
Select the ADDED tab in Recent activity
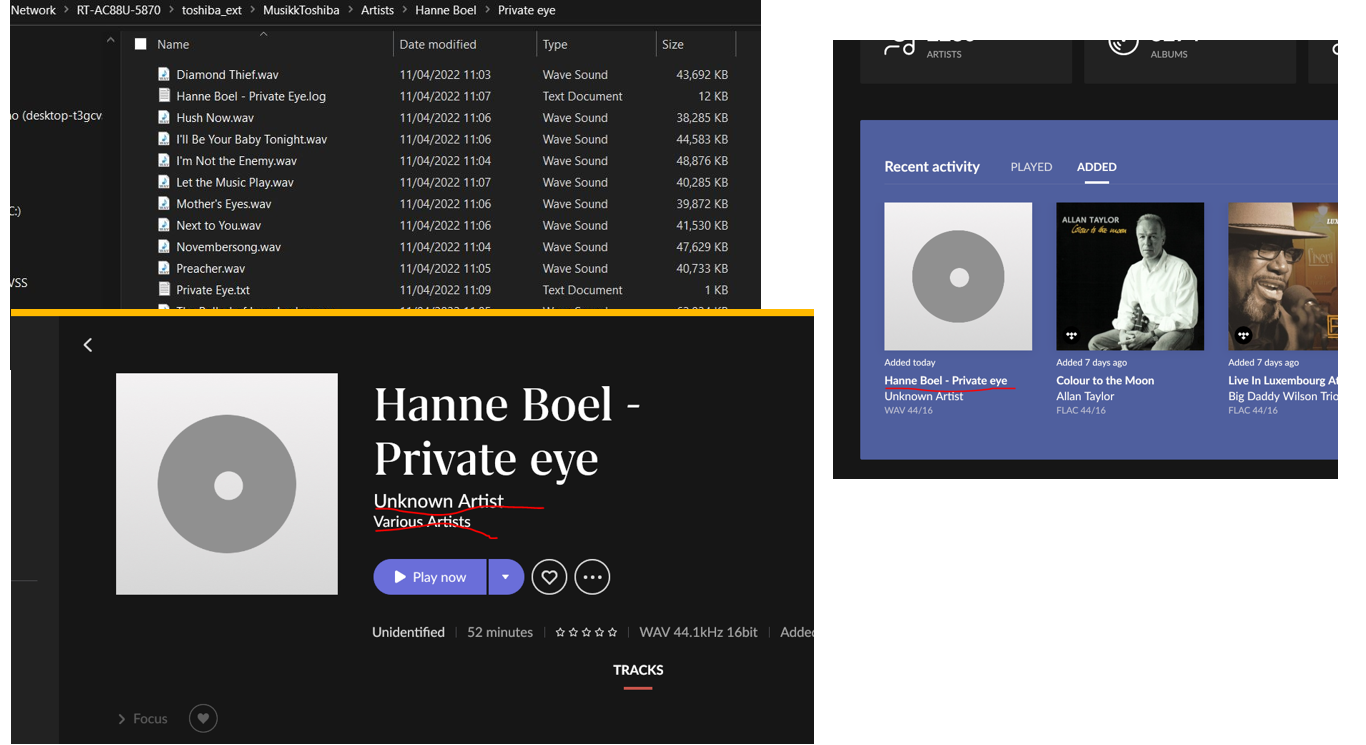(1097, 167)
